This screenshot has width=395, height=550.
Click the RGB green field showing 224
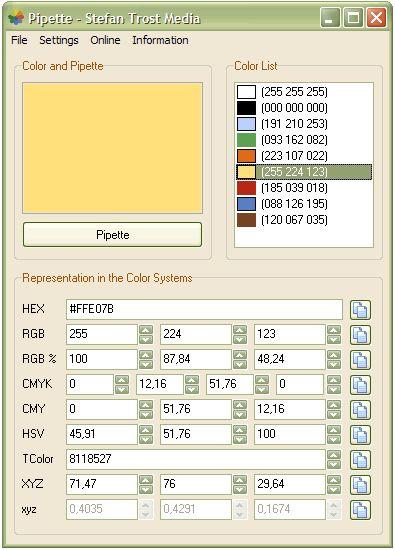(x=196, y=334)
